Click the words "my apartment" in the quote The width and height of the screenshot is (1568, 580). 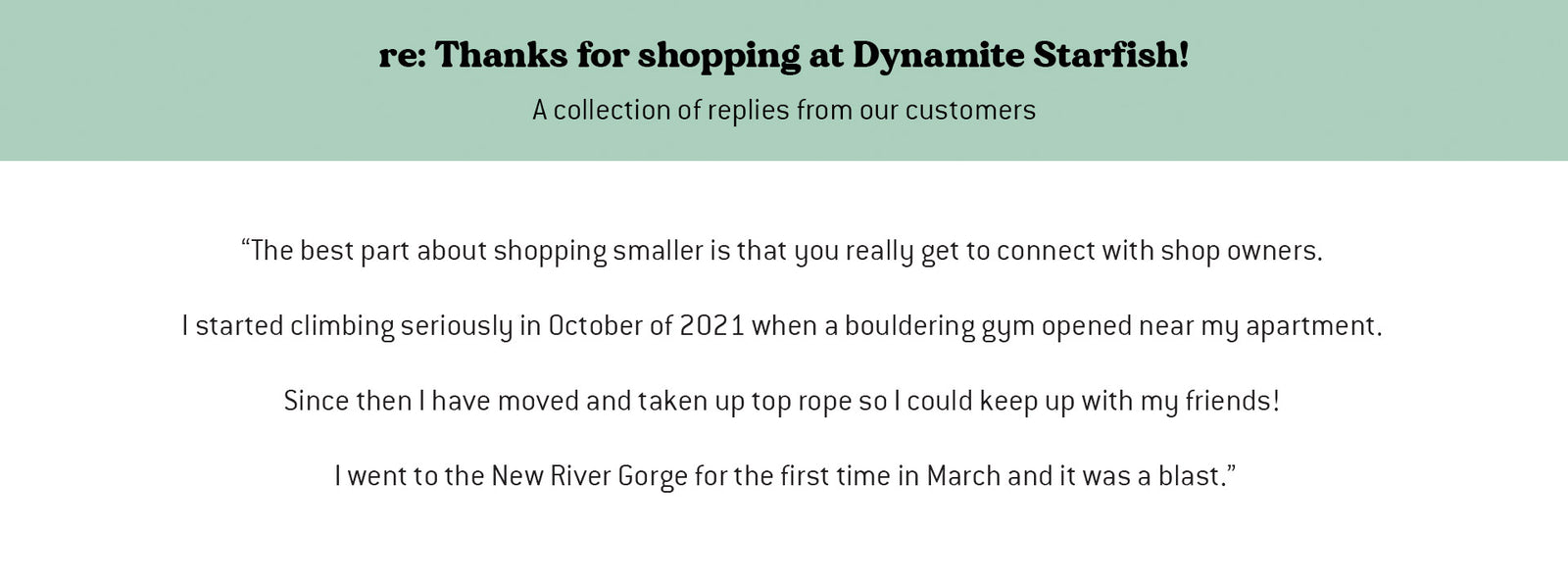coord(1290,326)
